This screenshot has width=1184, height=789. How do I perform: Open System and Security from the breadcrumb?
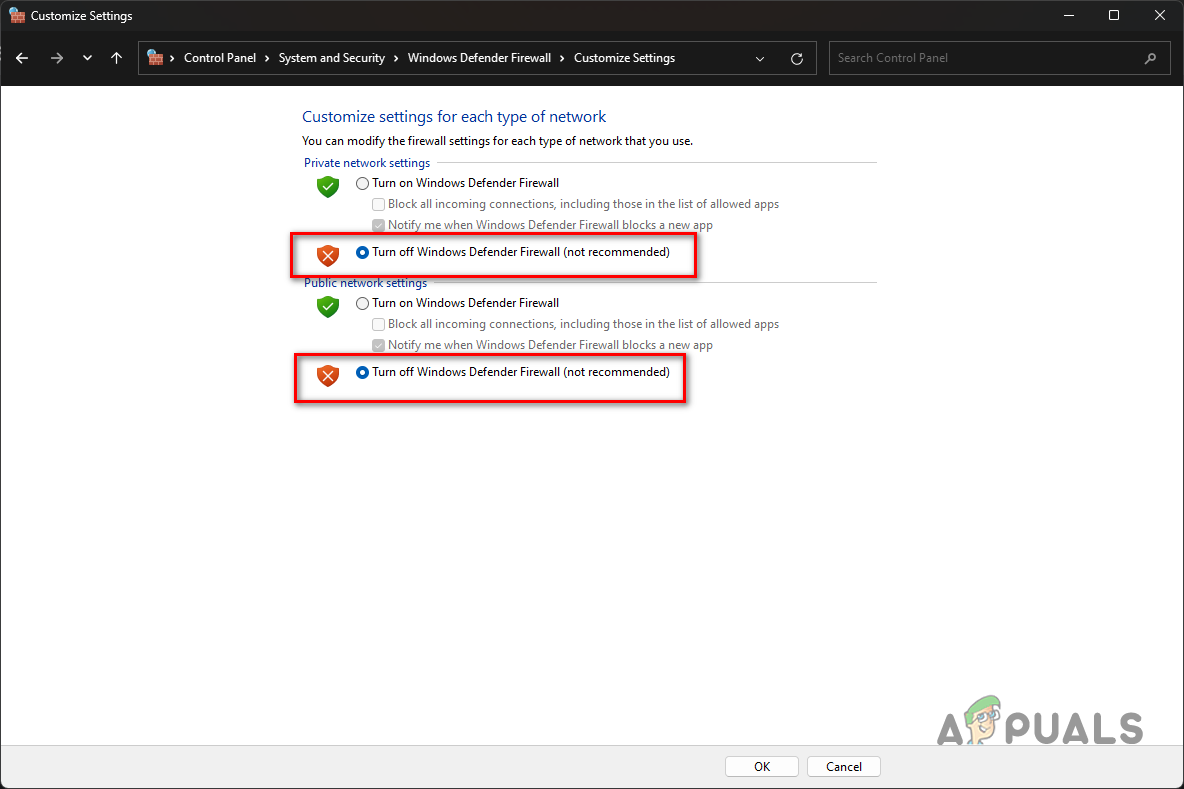332,58
